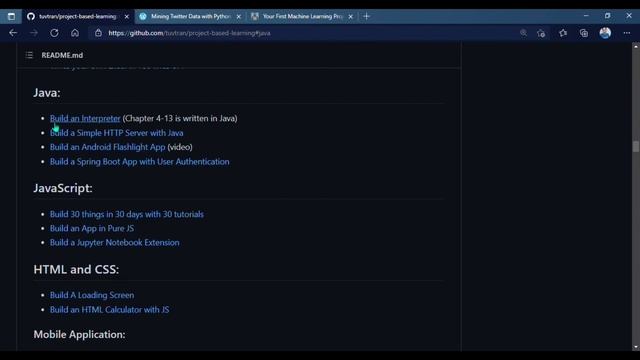Screen dimensions: 640x360
Task: Click the browser forward arrow
Action: pyautogui.click(x=34, y=33)
